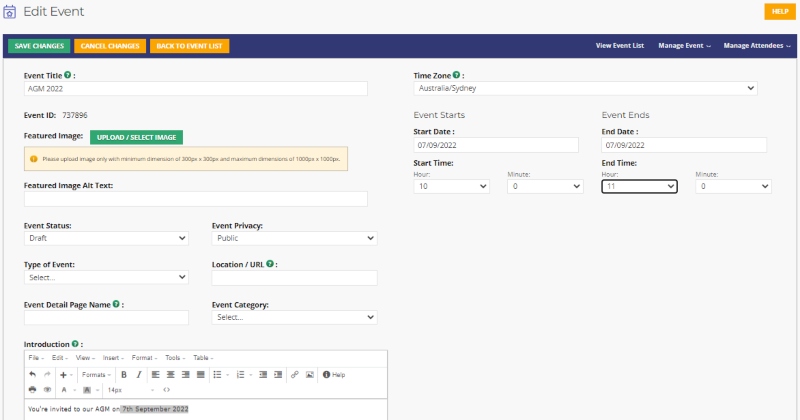The width and height of the screenshot is (800, 420).
Task: Expand the bullet list style arrow
Action: 228,375
